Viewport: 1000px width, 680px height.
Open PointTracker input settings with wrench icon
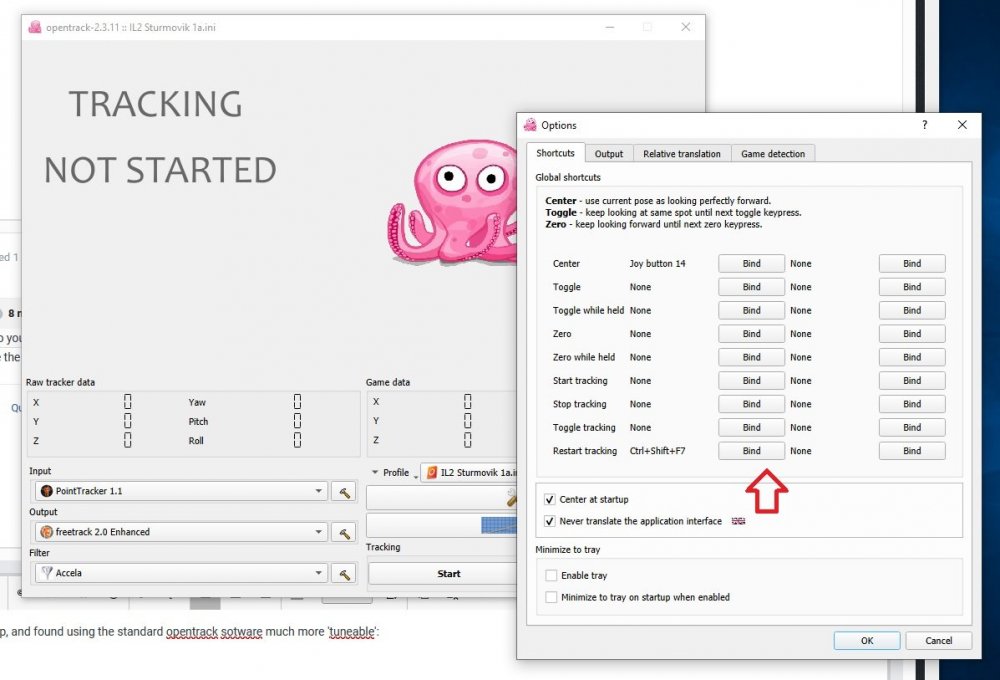point(343,491)
